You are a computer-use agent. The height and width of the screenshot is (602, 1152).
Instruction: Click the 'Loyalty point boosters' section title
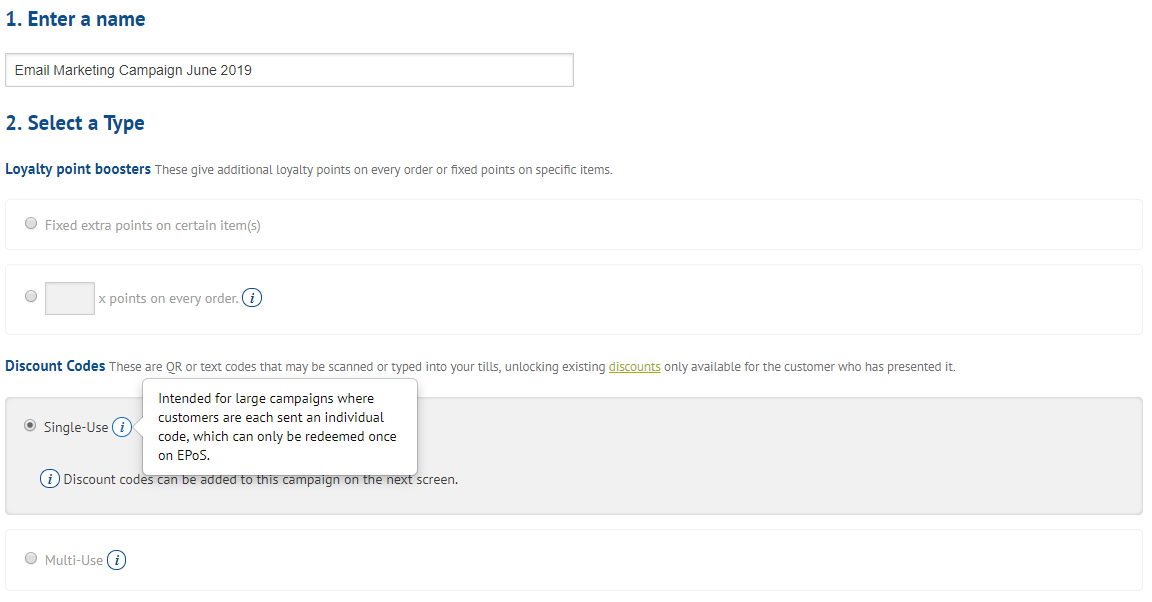pyautogui.click(x=78, y=169)
